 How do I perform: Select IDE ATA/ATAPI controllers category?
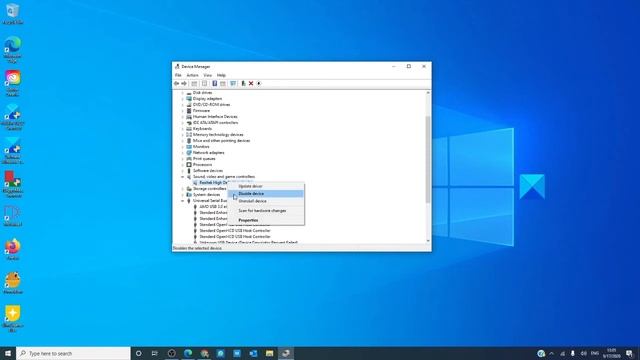point(215,122)
